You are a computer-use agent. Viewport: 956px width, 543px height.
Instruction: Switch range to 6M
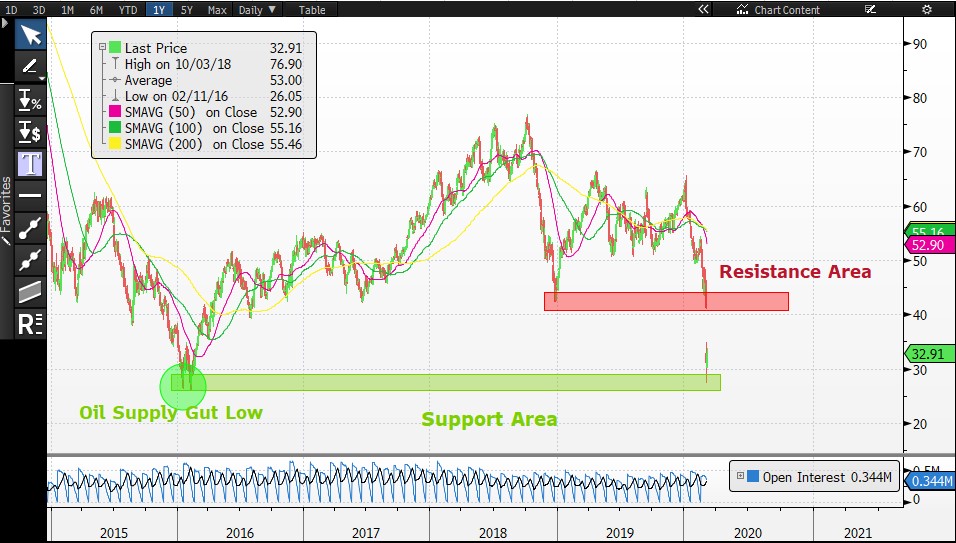(96, 10)
